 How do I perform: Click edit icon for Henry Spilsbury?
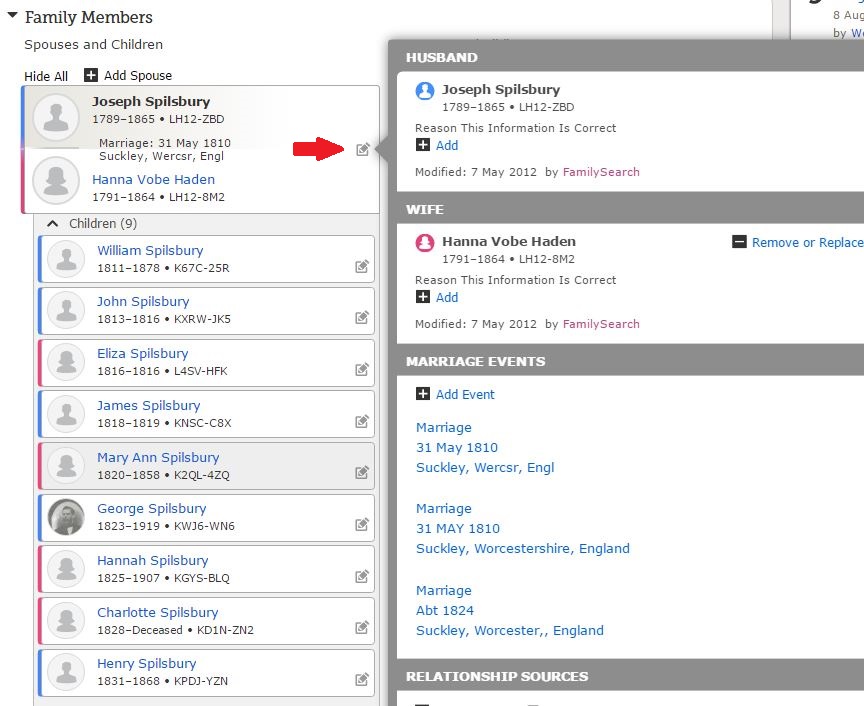[x=362, y=680]
